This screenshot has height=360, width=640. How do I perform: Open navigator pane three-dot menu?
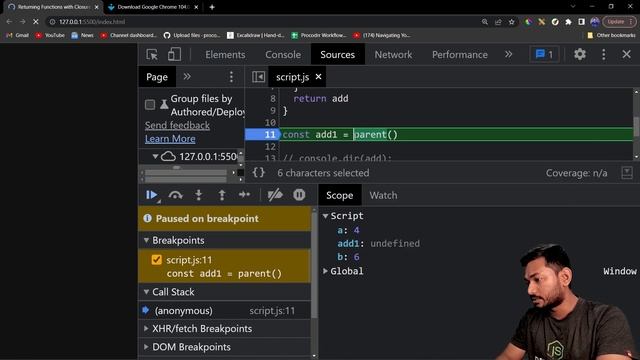(x=231, y=77)
